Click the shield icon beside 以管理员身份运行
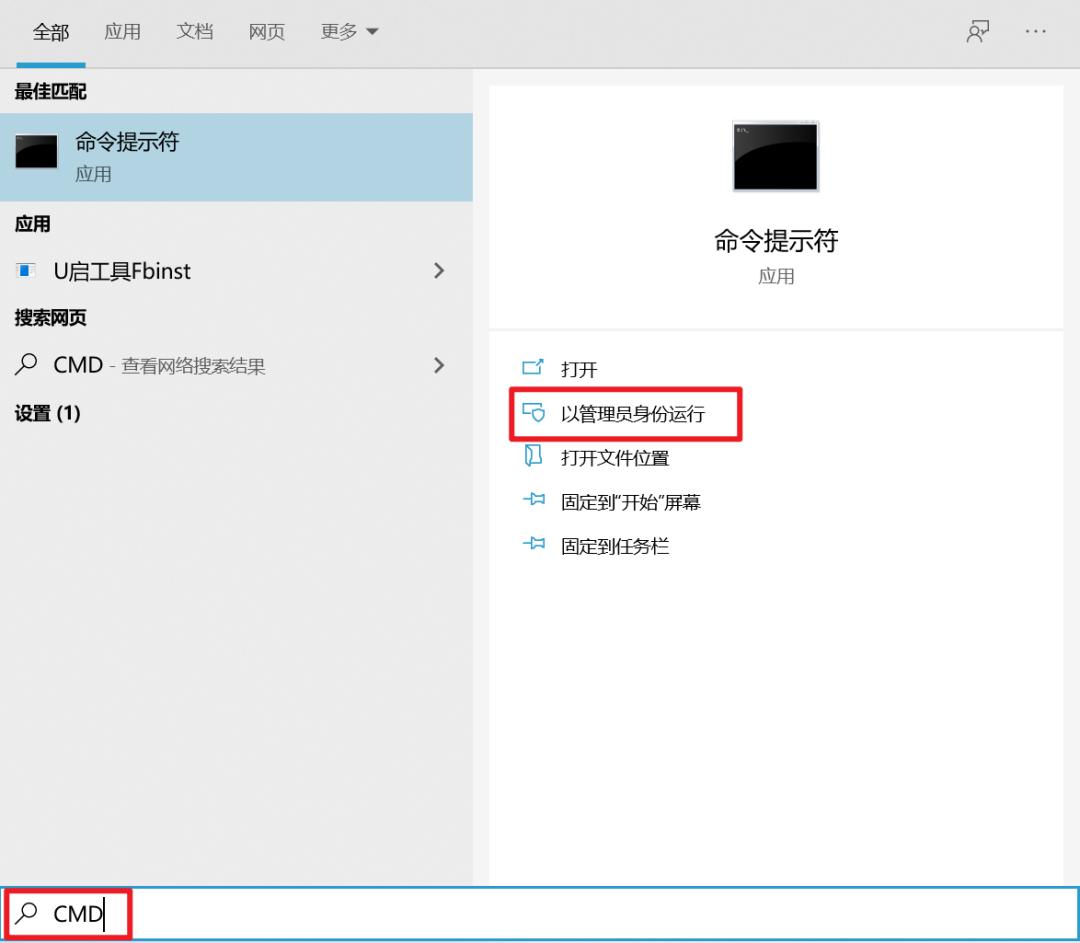Viewport: 1080px width, 943px height. pos(534,412)
